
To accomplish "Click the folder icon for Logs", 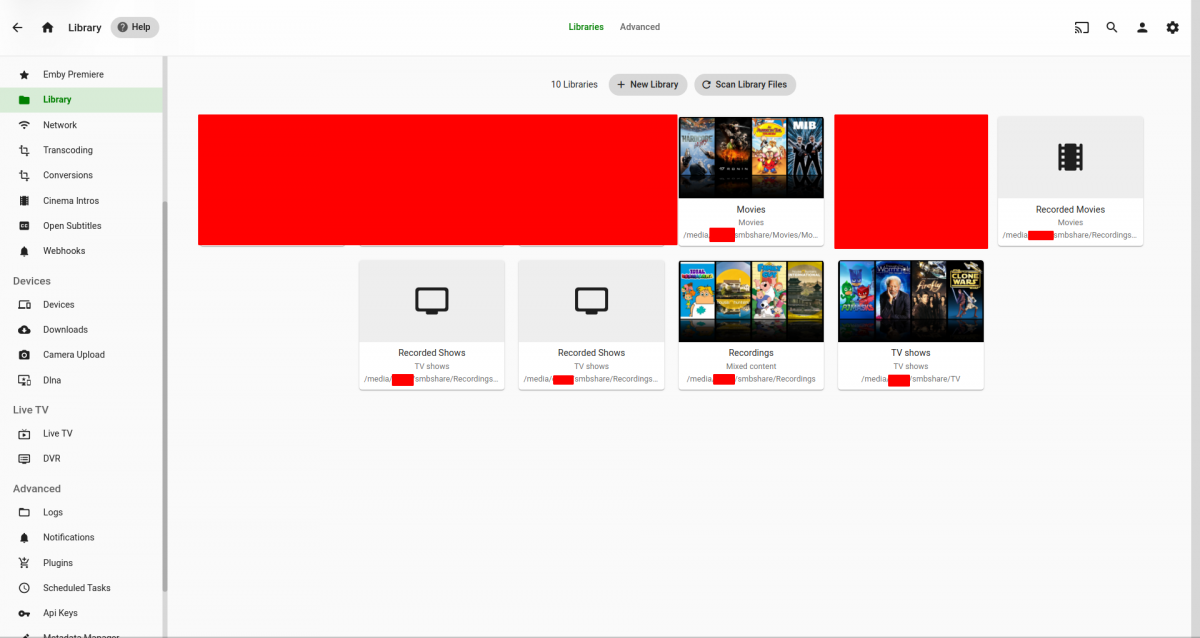I will 24,513.
